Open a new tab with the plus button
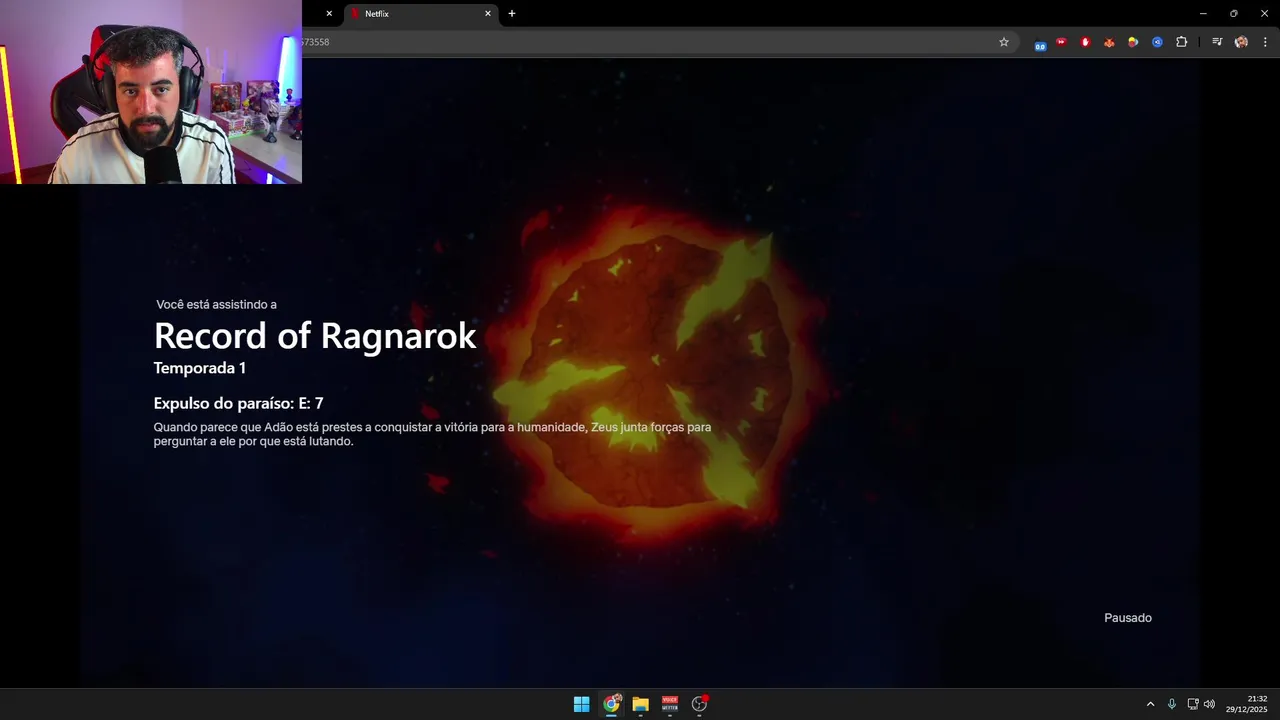 coord(512,14)
